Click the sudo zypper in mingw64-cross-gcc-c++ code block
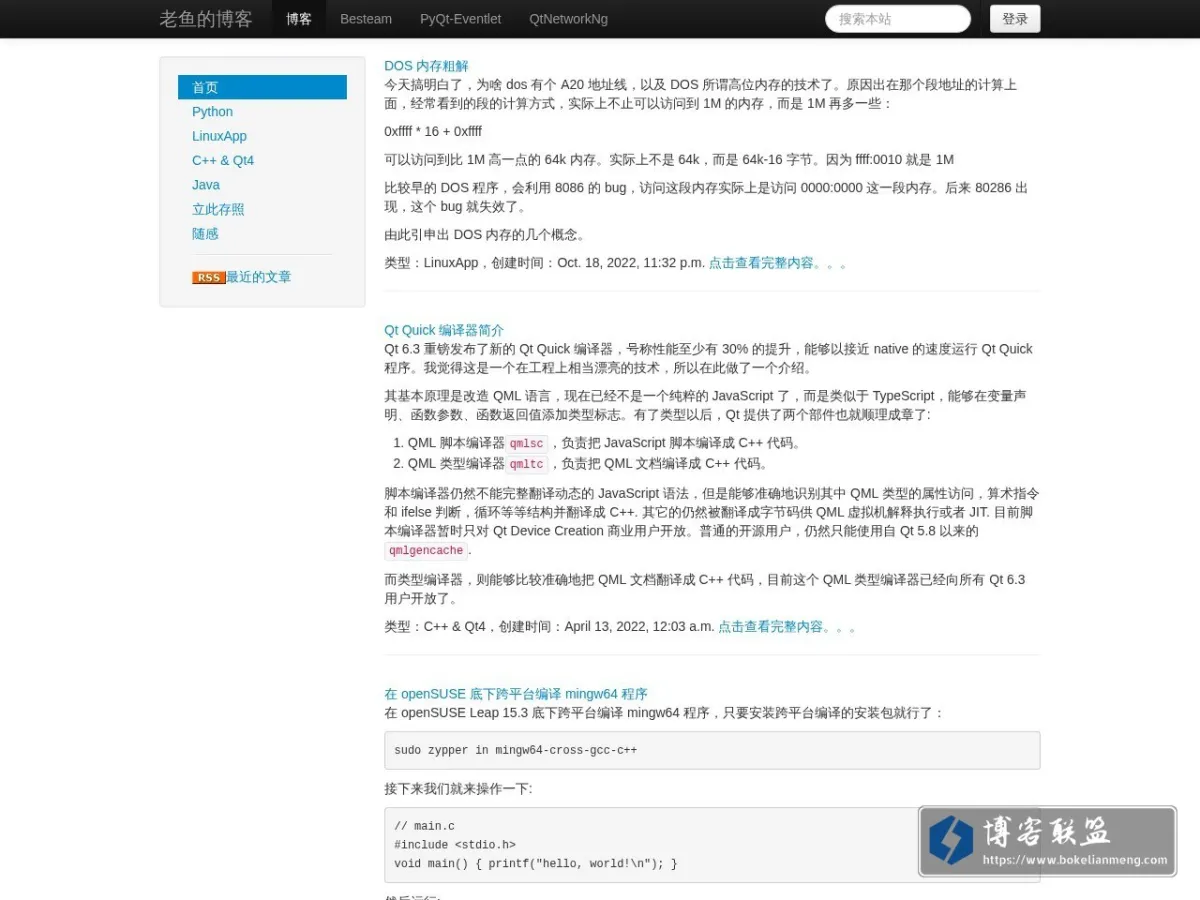This screenshot has width=1200, height=900. coord(712,750)
